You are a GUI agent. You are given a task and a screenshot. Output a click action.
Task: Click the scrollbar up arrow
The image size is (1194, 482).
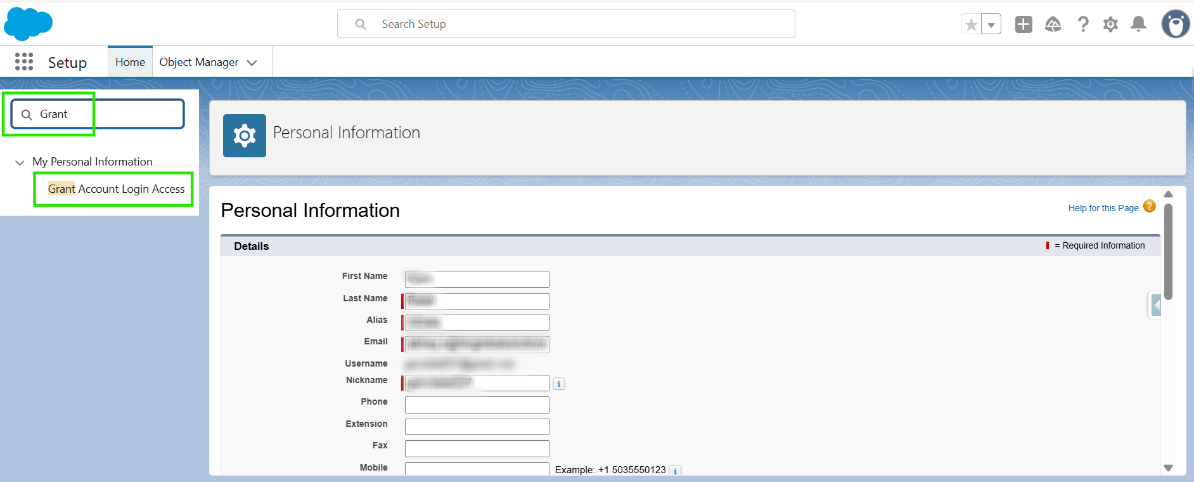pos(1168,195)
